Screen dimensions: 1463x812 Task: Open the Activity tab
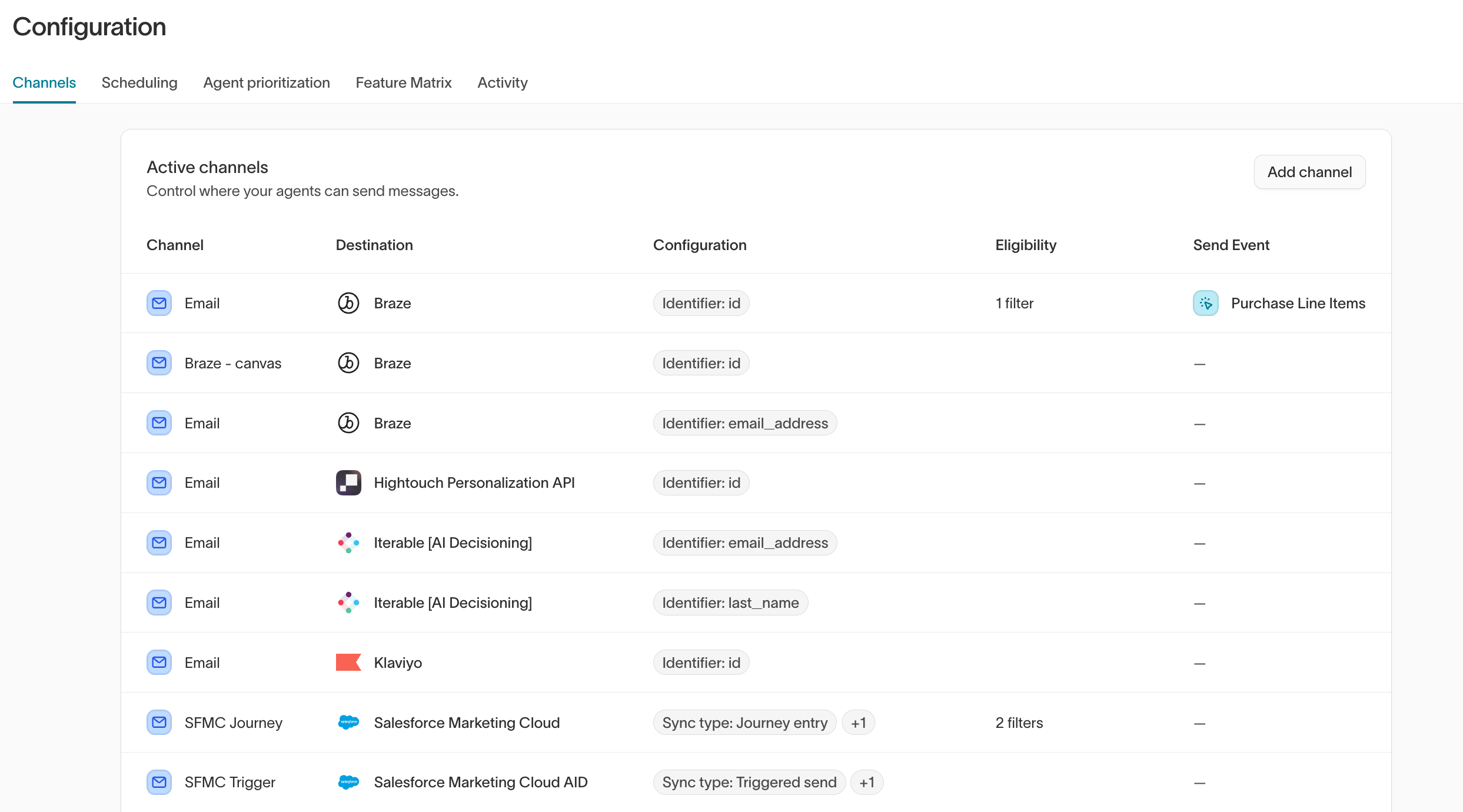coord(503,82)
